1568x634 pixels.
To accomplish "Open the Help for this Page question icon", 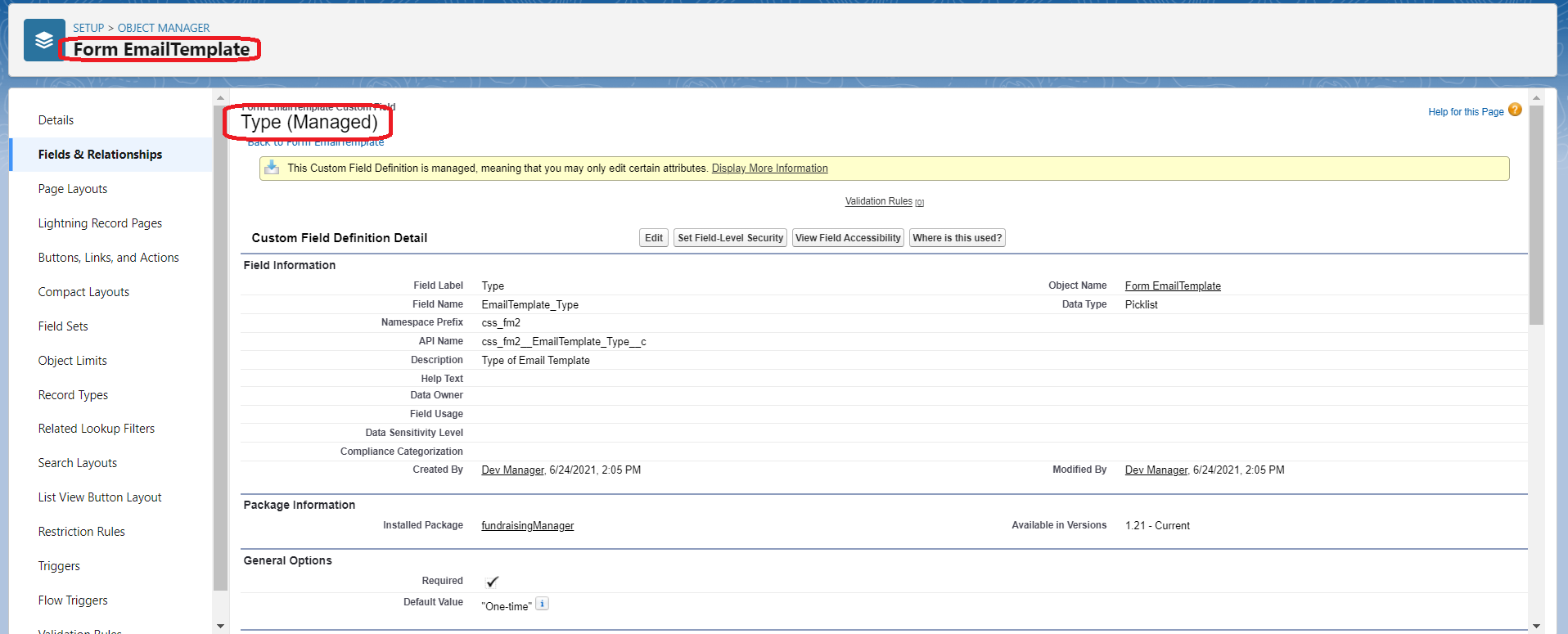I will click(1515, 110).
